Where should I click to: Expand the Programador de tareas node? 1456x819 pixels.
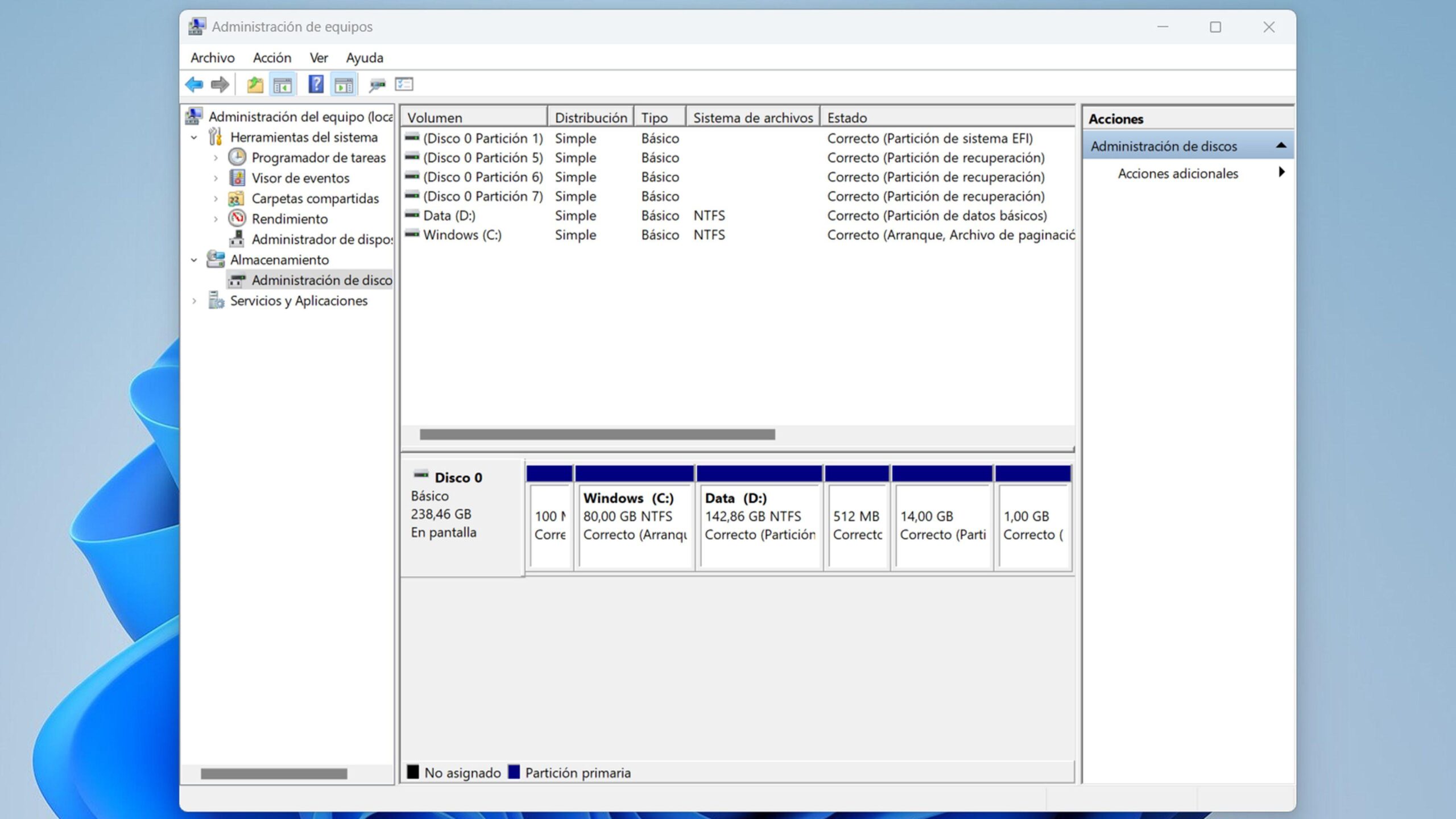point(216,158)
